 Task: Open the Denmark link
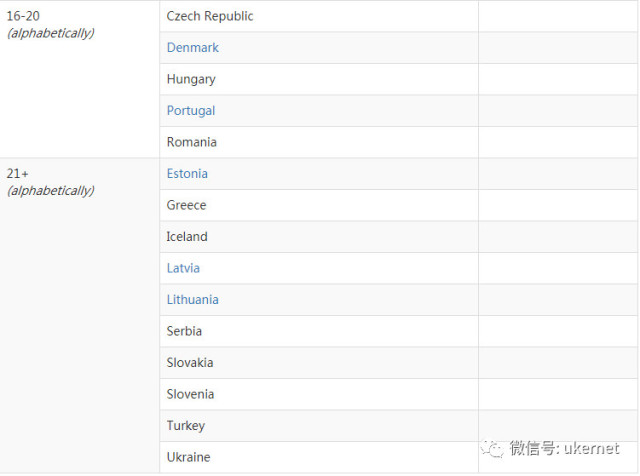[x=193, y=48]
